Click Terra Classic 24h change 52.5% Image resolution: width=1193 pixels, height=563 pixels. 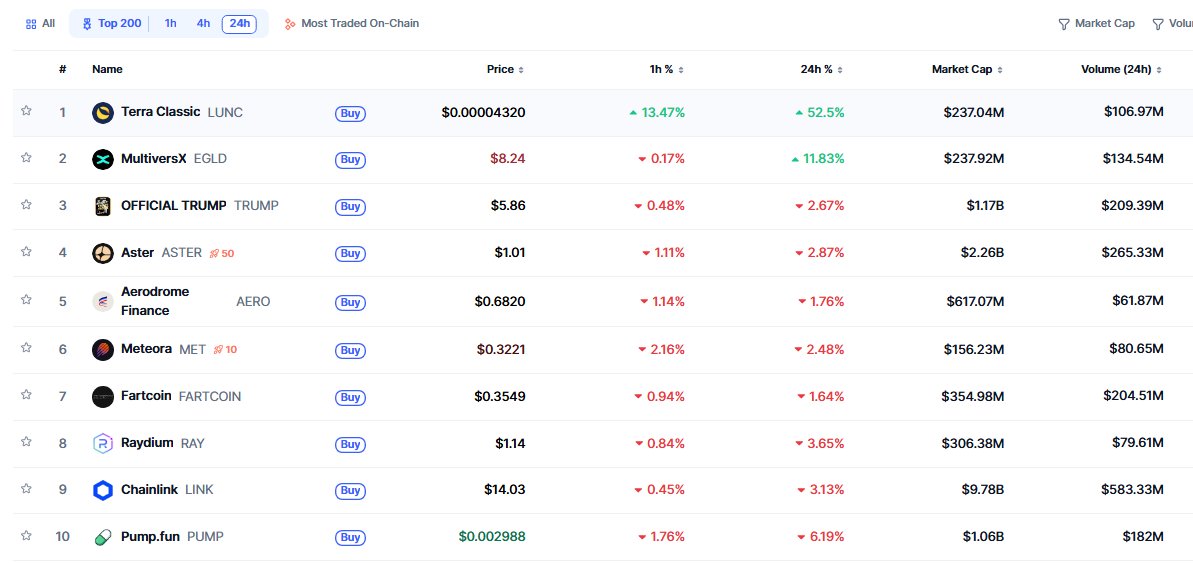click(x=820, y=113)
